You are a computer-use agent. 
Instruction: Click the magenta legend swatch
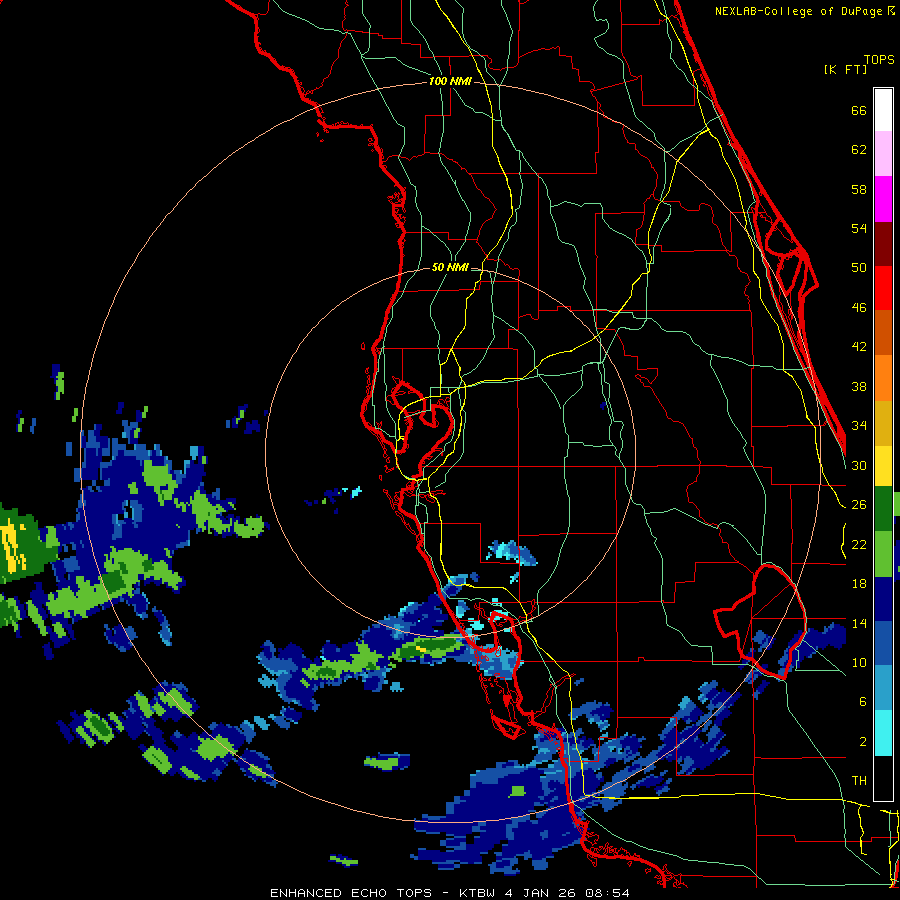pos(883,199)
